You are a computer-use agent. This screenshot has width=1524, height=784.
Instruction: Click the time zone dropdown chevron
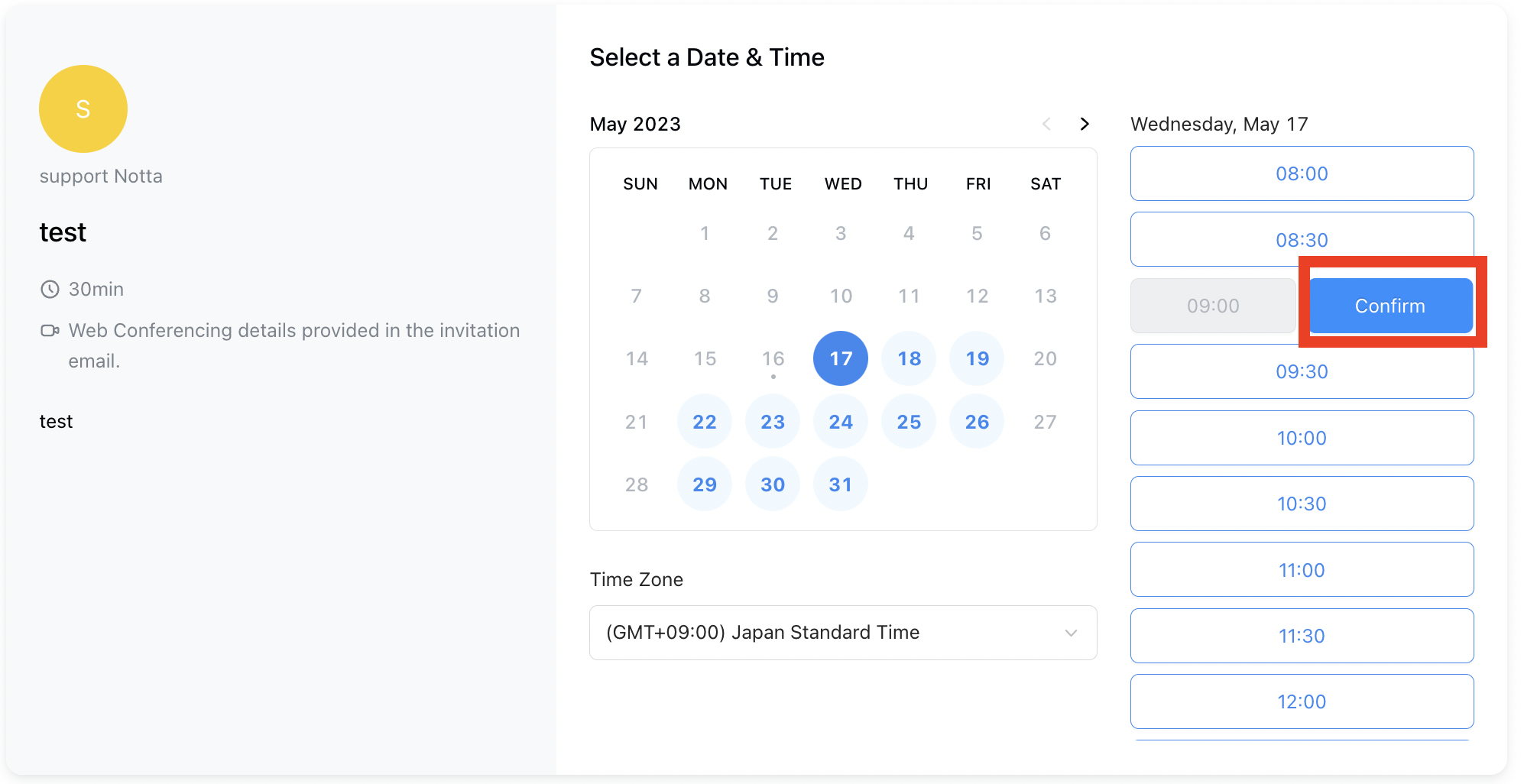pos(1071,633)
